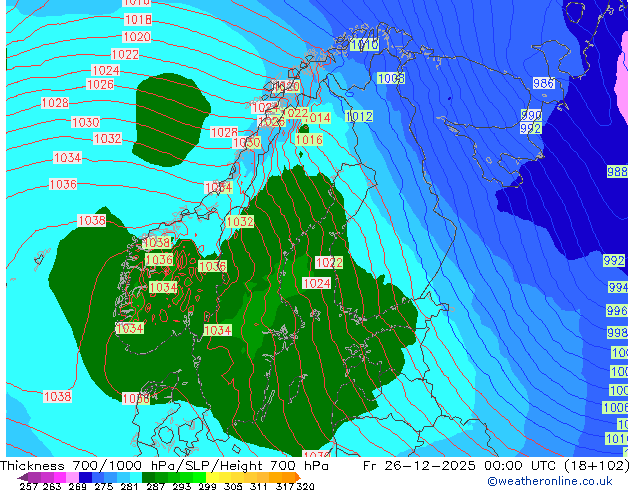
Task: Click the 1024 isobar label below 1022 inland
Action: (316, 283)
